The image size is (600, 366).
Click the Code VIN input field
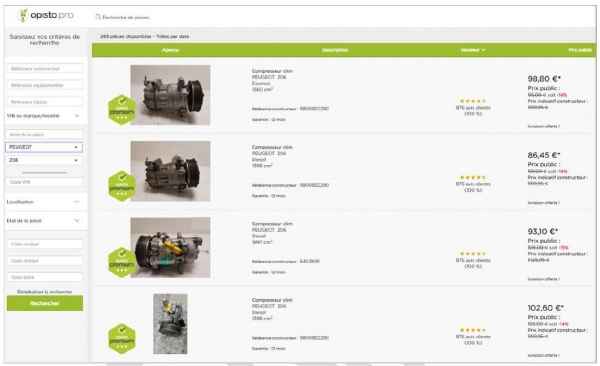[45, 182]
